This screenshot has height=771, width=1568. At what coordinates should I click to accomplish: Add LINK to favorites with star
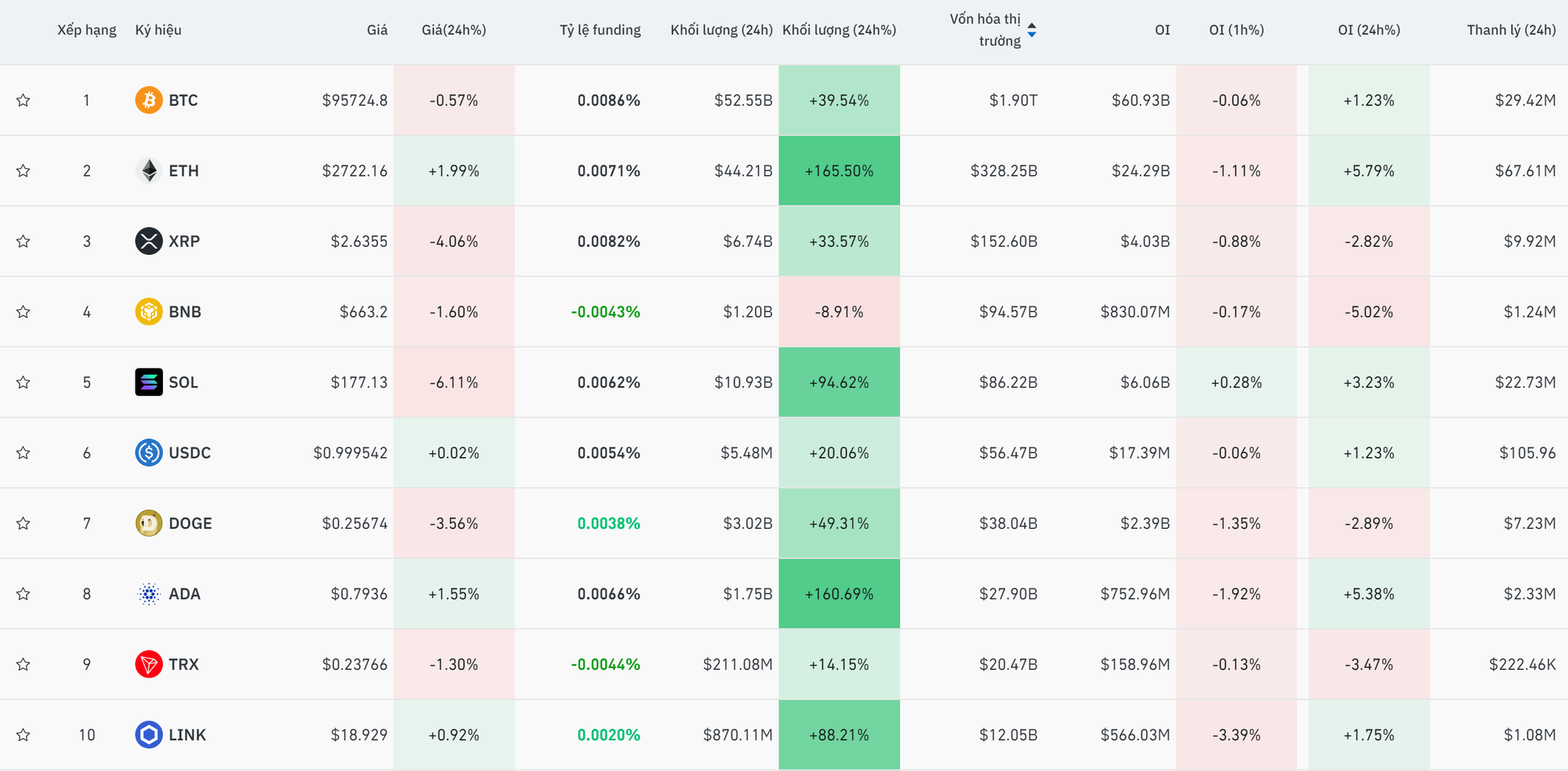coord(24,735)
